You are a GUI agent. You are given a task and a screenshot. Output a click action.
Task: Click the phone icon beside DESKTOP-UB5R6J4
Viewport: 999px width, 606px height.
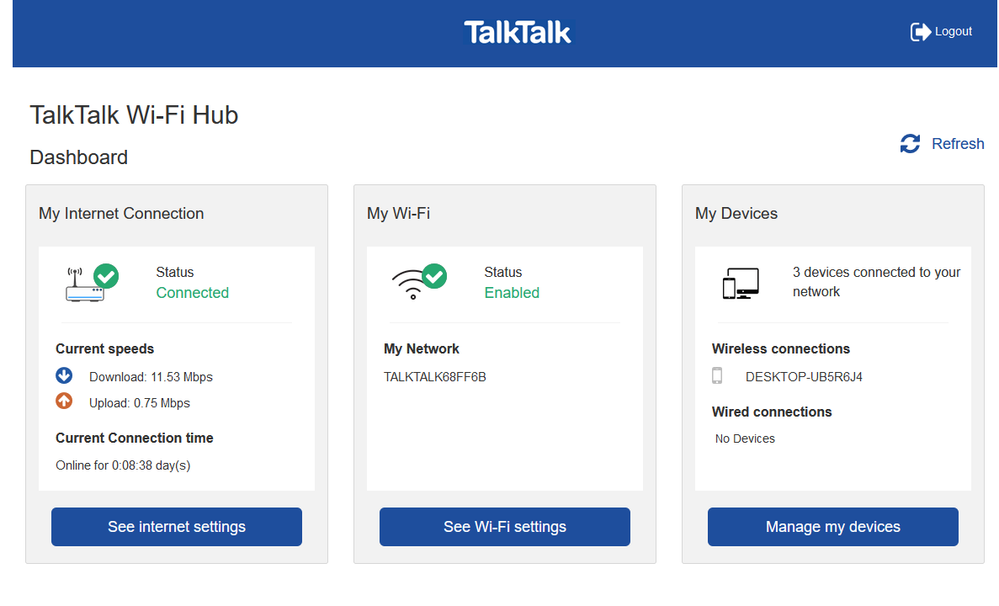tap(717, 376)
